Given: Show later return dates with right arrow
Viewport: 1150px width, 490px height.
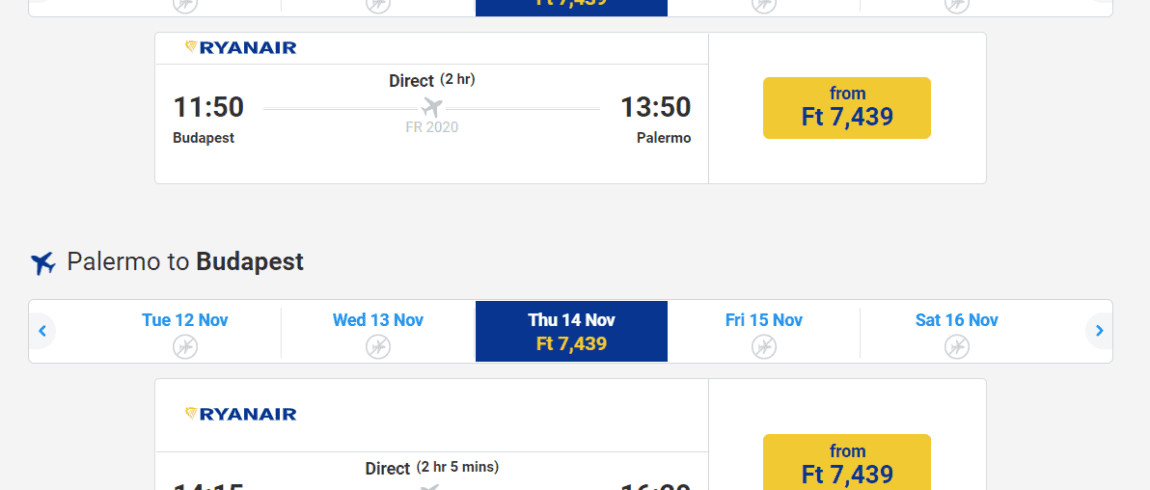Looking at the screenshot, I should pyautogui.click(x=1099, y=331).
